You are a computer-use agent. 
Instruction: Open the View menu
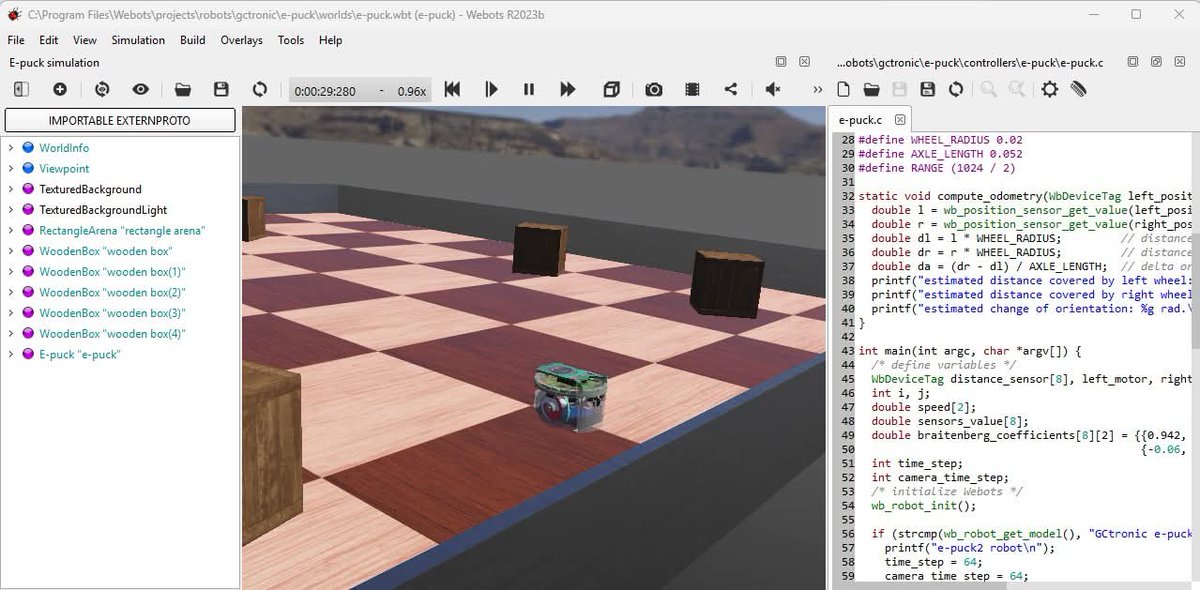[85, 40]
